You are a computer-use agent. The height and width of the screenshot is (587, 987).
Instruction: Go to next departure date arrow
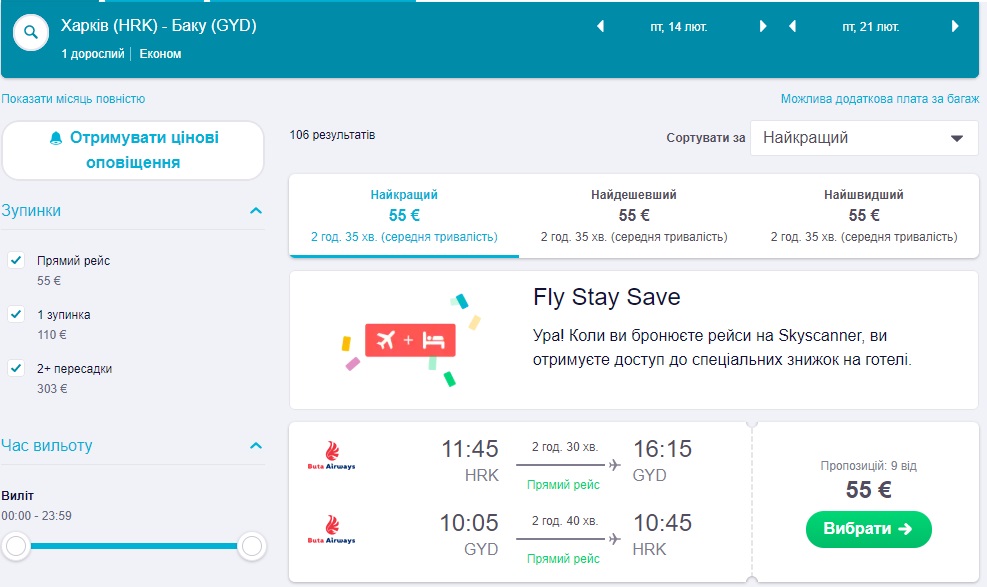763,27
